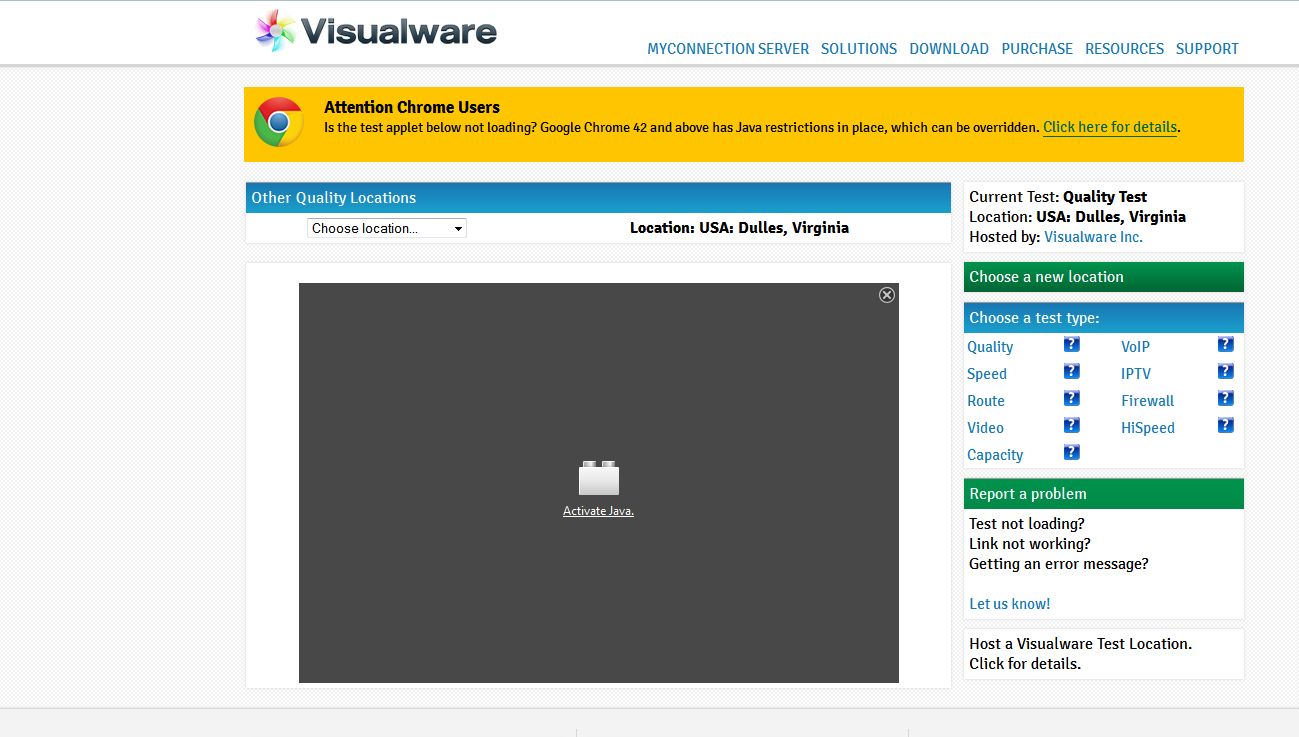
Task: Click the Visualware pinwheel logo
Action: pos(276,31)
